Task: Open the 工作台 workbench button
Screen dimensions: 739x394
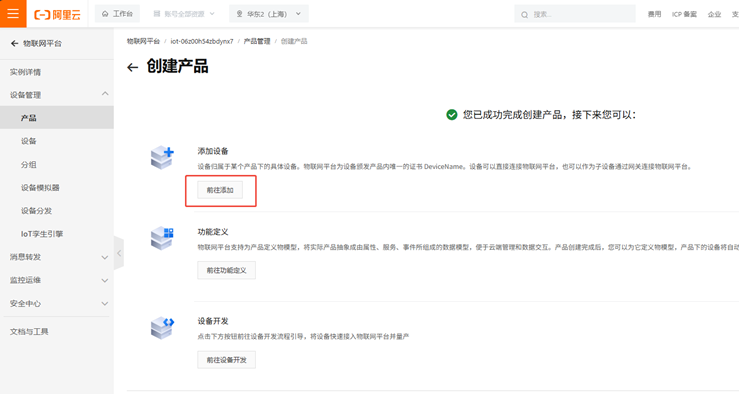Action: [x=117, y=14]
